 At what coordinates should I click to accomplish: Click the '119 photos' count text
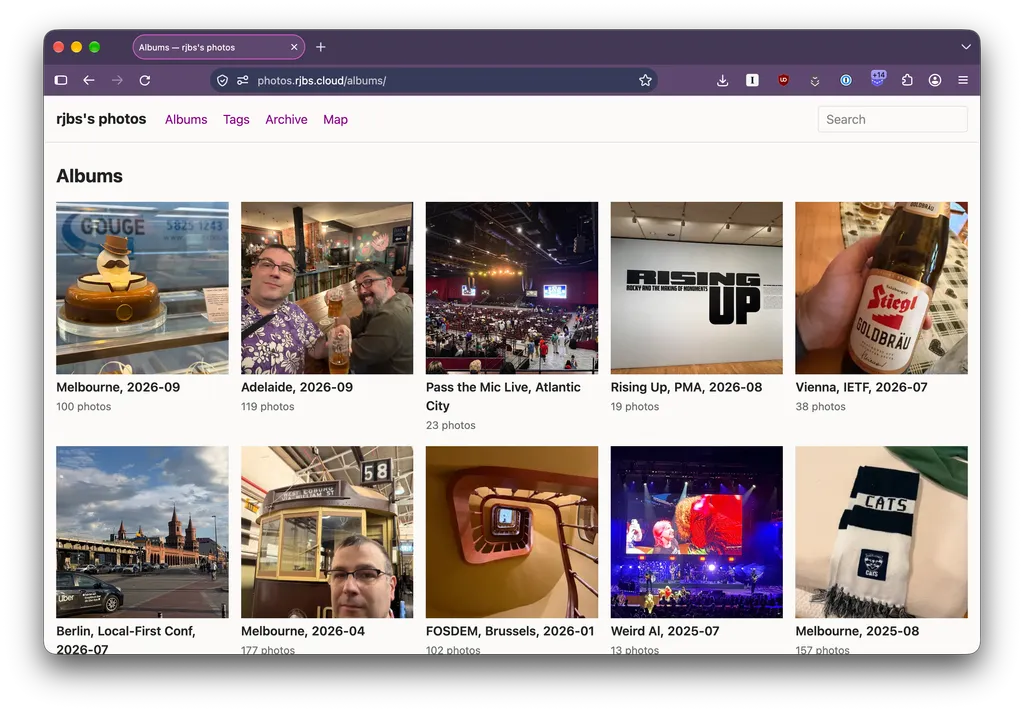[268, 406]
